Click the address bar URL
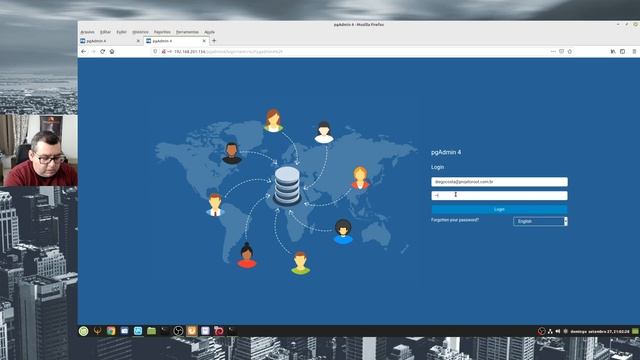 [x=229, y=52]
